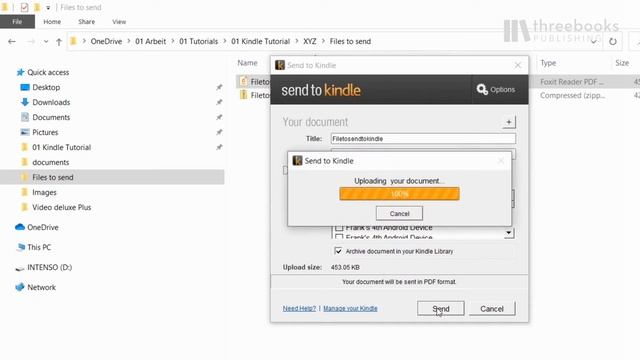
Task: Select 01 Kindle Tutorial in sidebar
Action: [x=61, y=147]
